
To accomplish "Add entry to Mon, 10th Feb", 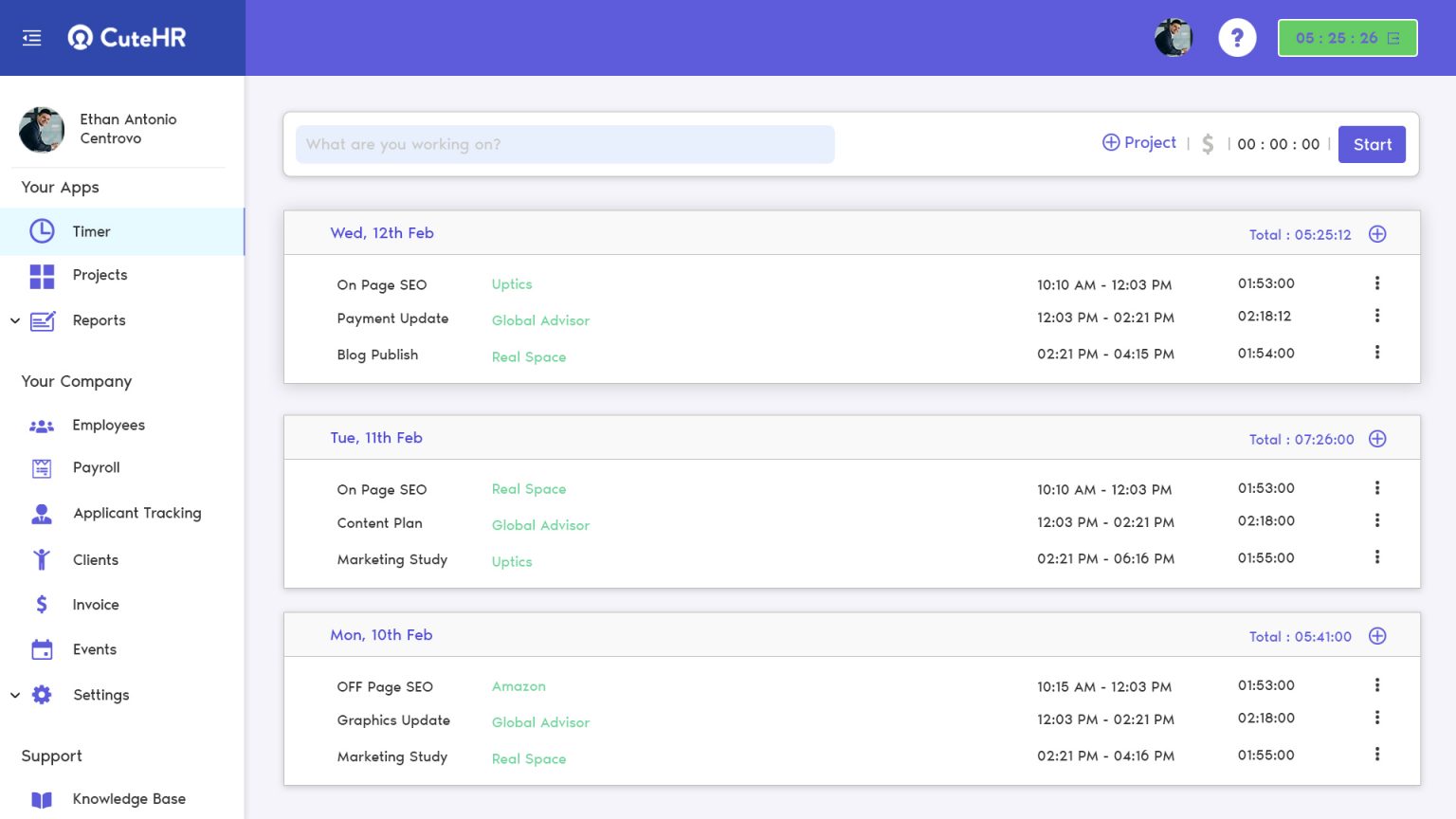I will point(1377,636).
